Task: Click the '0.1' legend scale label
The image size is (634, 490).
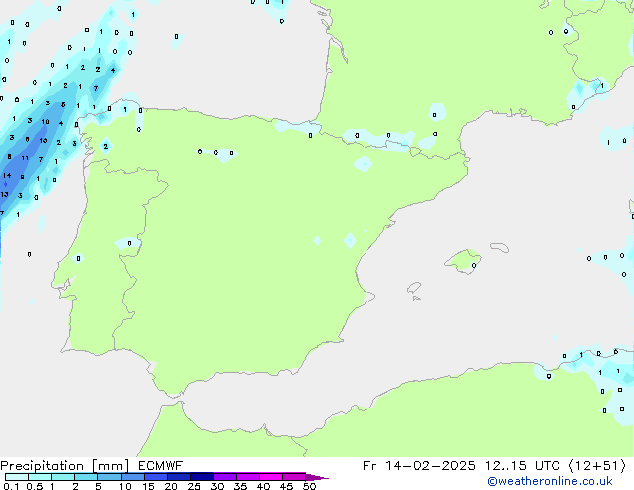Action: [x=11, y=486]
